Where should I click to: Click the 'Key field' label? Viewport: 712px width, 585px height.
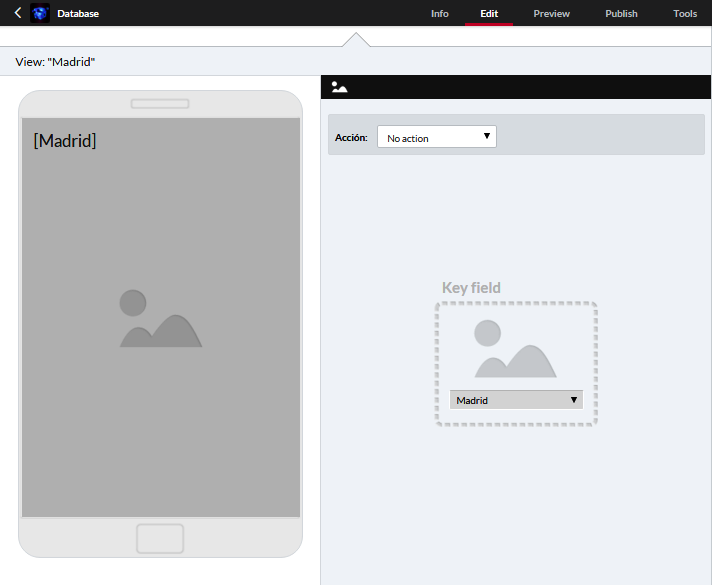(471, 288)
